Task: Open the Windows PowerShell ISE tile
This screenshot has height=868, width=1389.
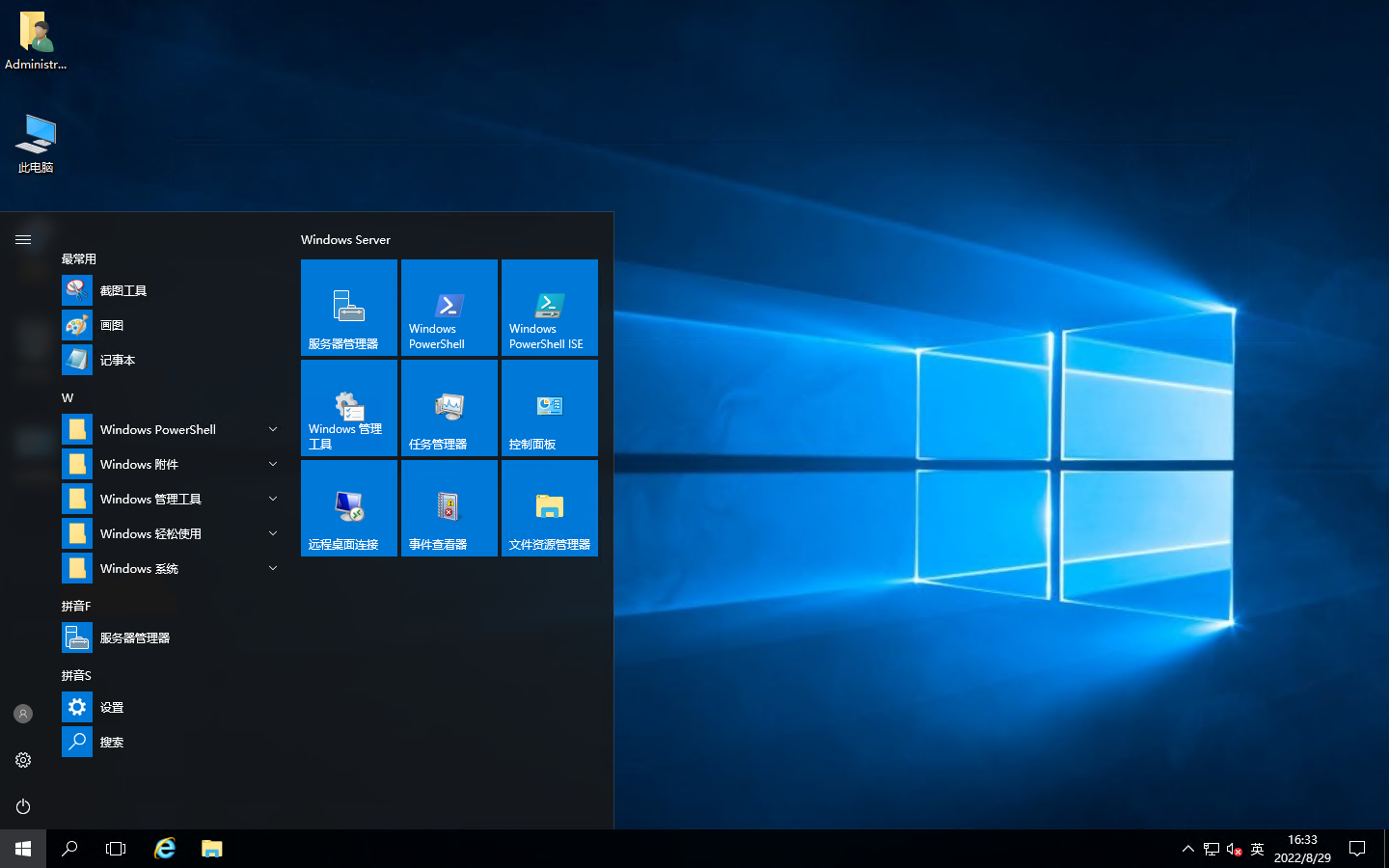Action: (550, 308)
